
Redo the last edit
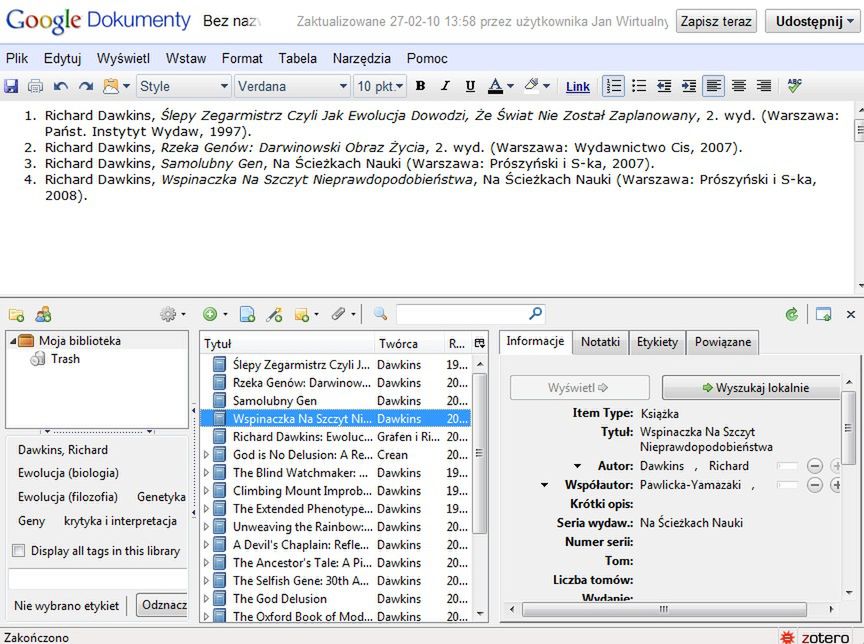85,86
